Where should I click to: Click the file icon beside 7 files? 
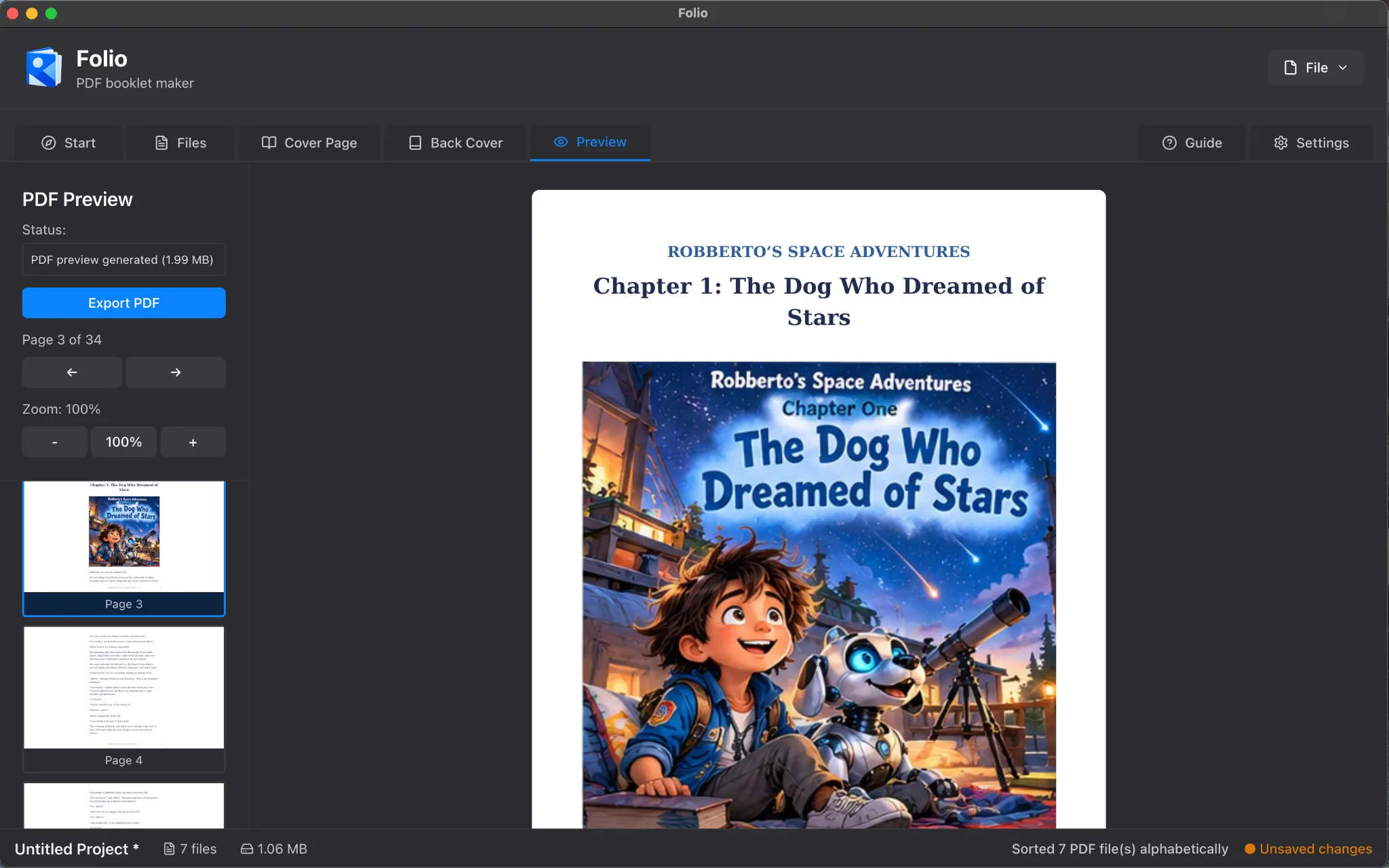(170, 849)
